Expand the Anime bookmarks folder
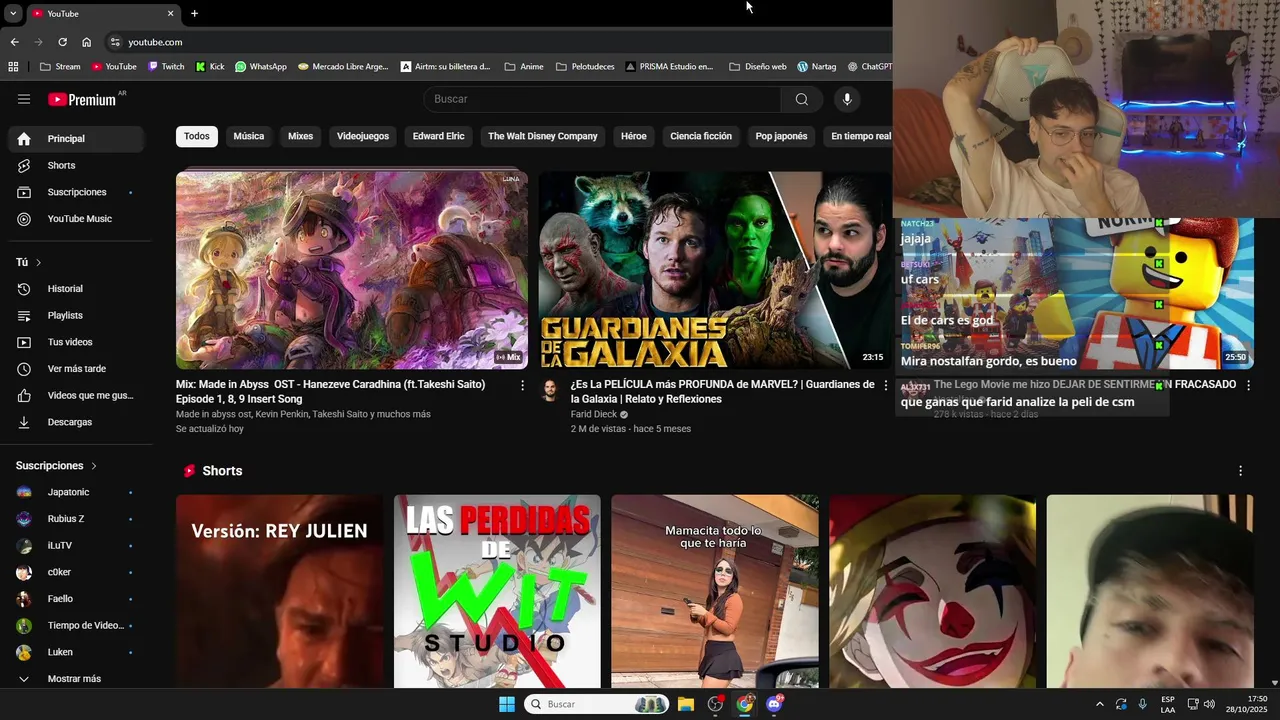 [524, 67]
